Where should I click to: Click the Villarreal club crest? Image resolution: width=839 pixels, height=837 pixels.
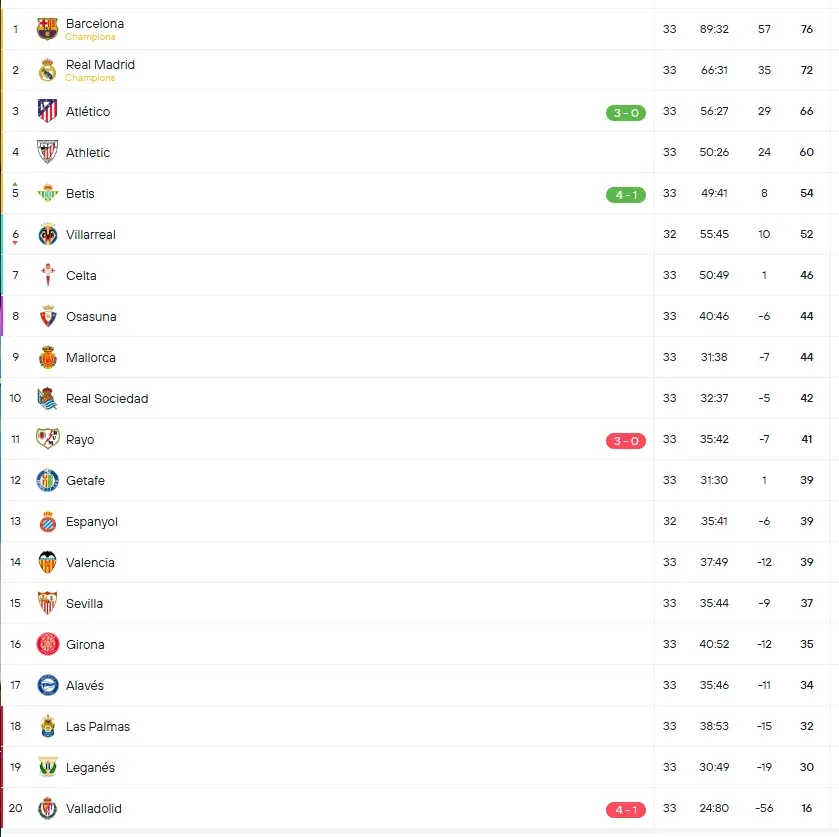coord(47,234)
